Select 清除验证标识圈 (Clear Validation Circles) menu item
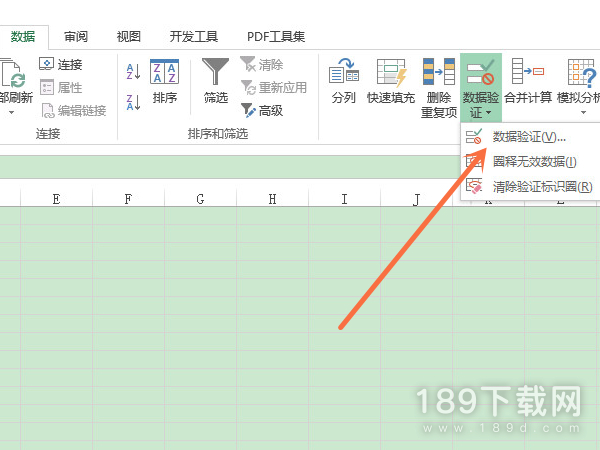Viewport: 600px width, 450px height. click(541, 186)
